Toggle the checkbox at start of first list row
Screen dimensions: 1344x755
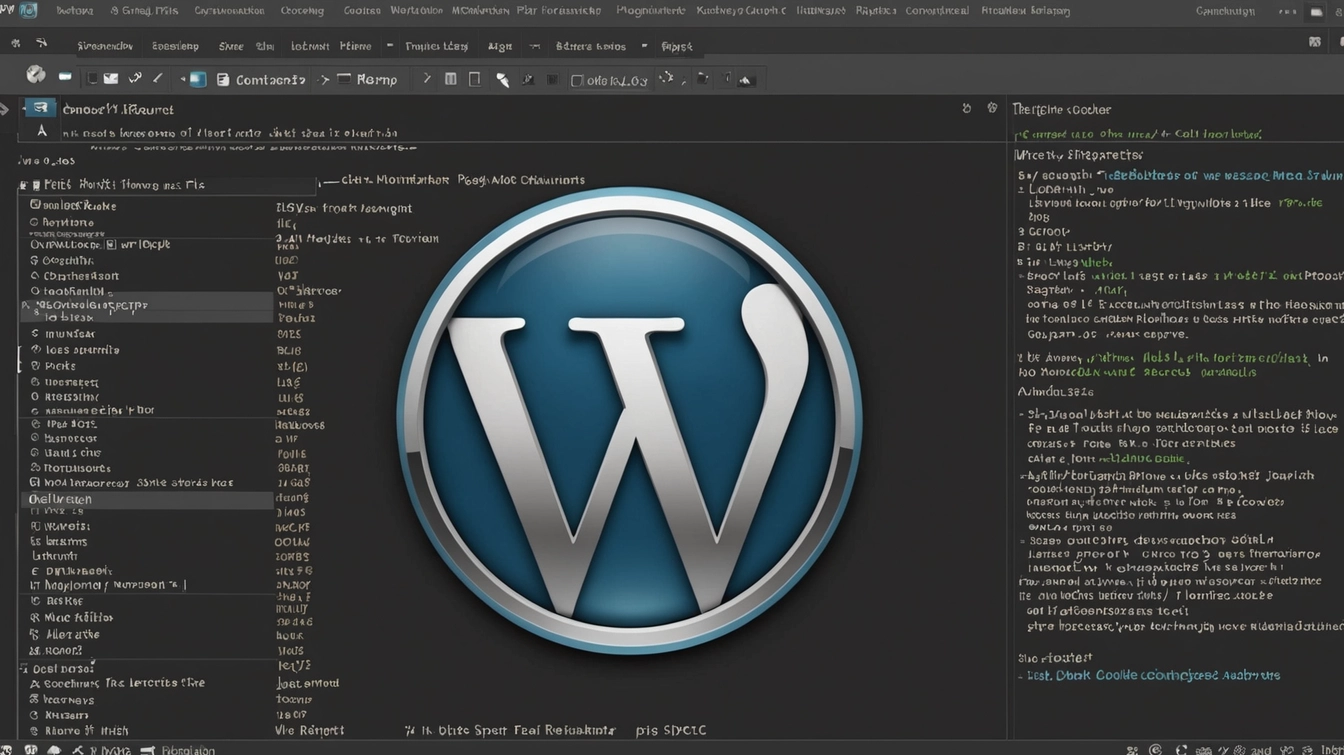pos(35,205)
